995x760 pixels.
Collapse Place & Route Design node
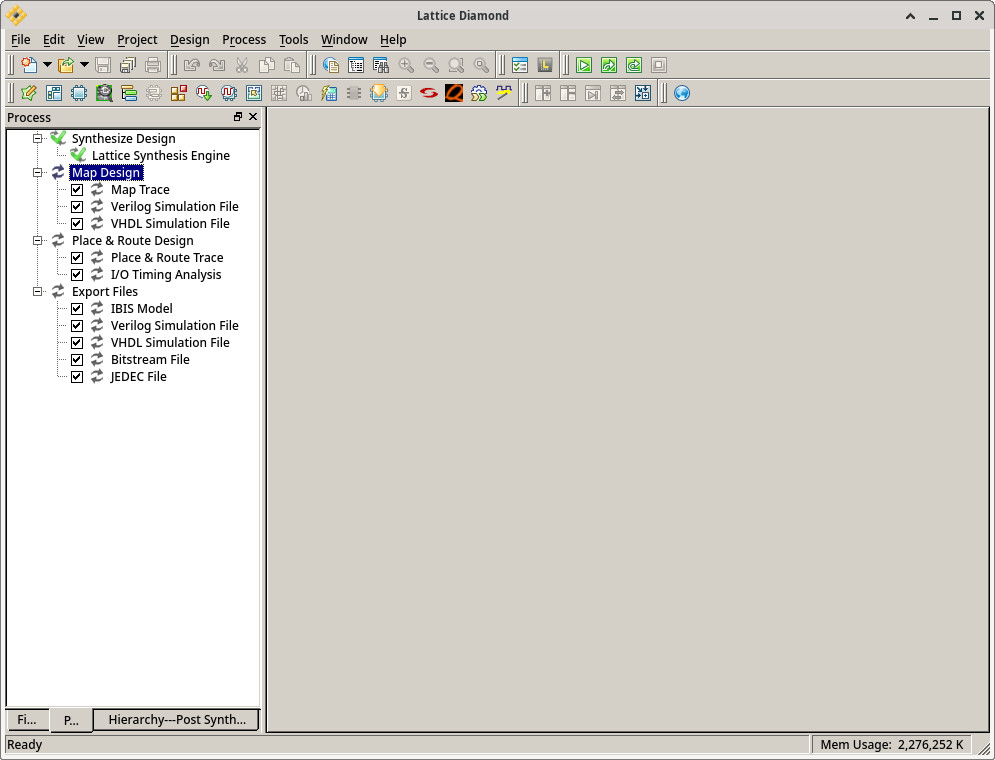[x=37, y=240]
